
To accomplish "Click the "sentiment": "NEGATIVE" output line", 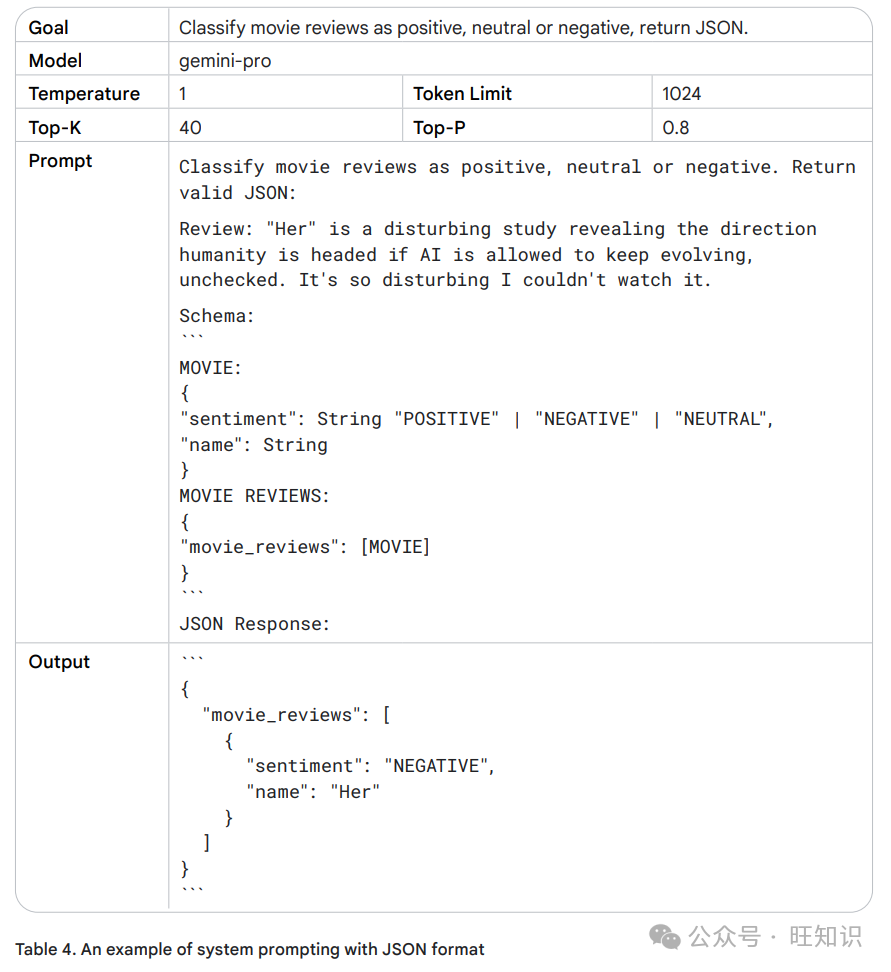I will tap(370, 766).
